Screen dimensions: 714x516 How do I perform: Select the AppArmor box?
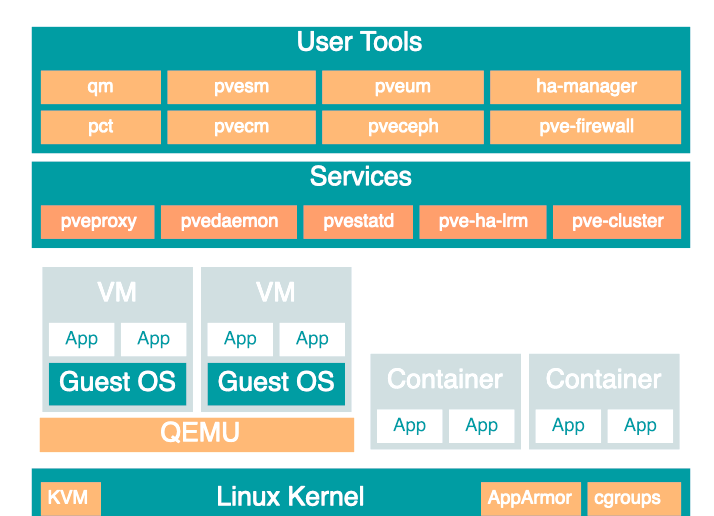tap(530, 499)
